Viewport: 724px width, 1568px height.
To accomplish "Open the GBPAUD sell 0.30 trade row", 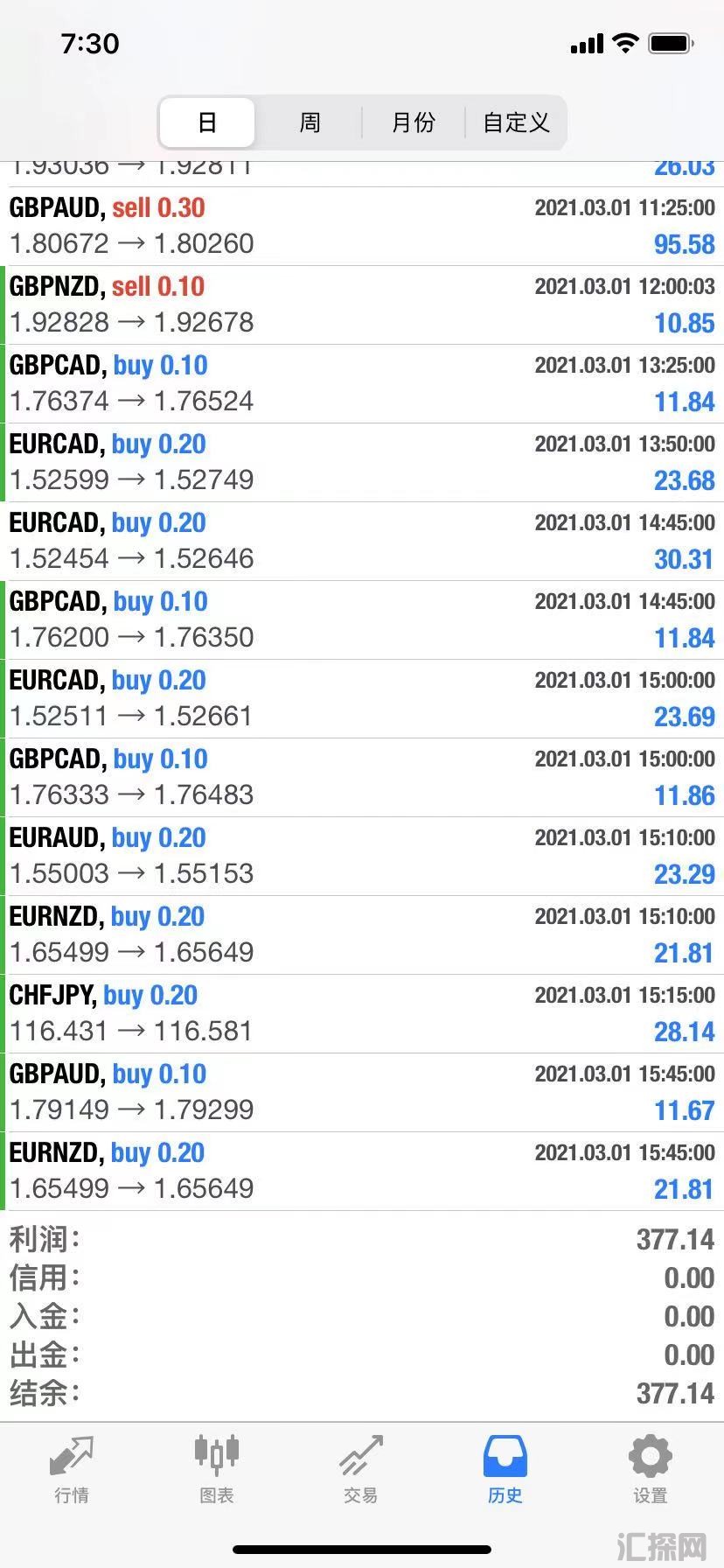I will click(362, 227).
